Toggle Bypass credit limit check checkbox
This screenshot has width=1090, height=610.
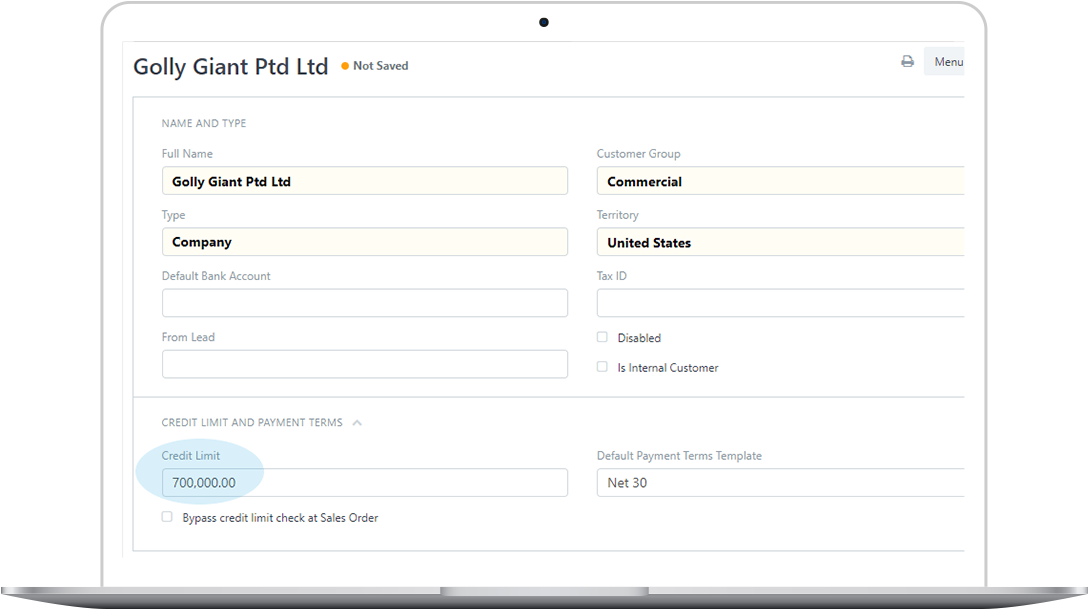coord(167,517)
